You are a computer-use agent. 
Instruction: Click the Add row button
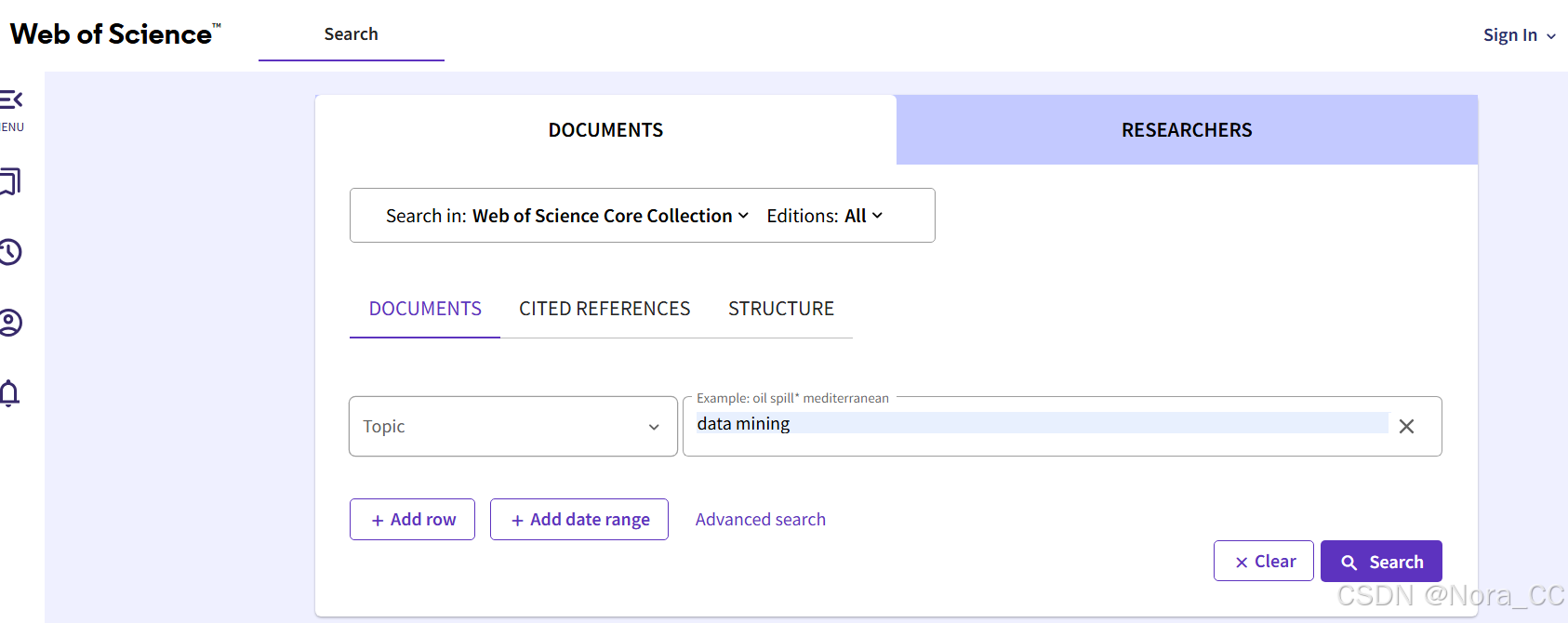click(413, 520)
